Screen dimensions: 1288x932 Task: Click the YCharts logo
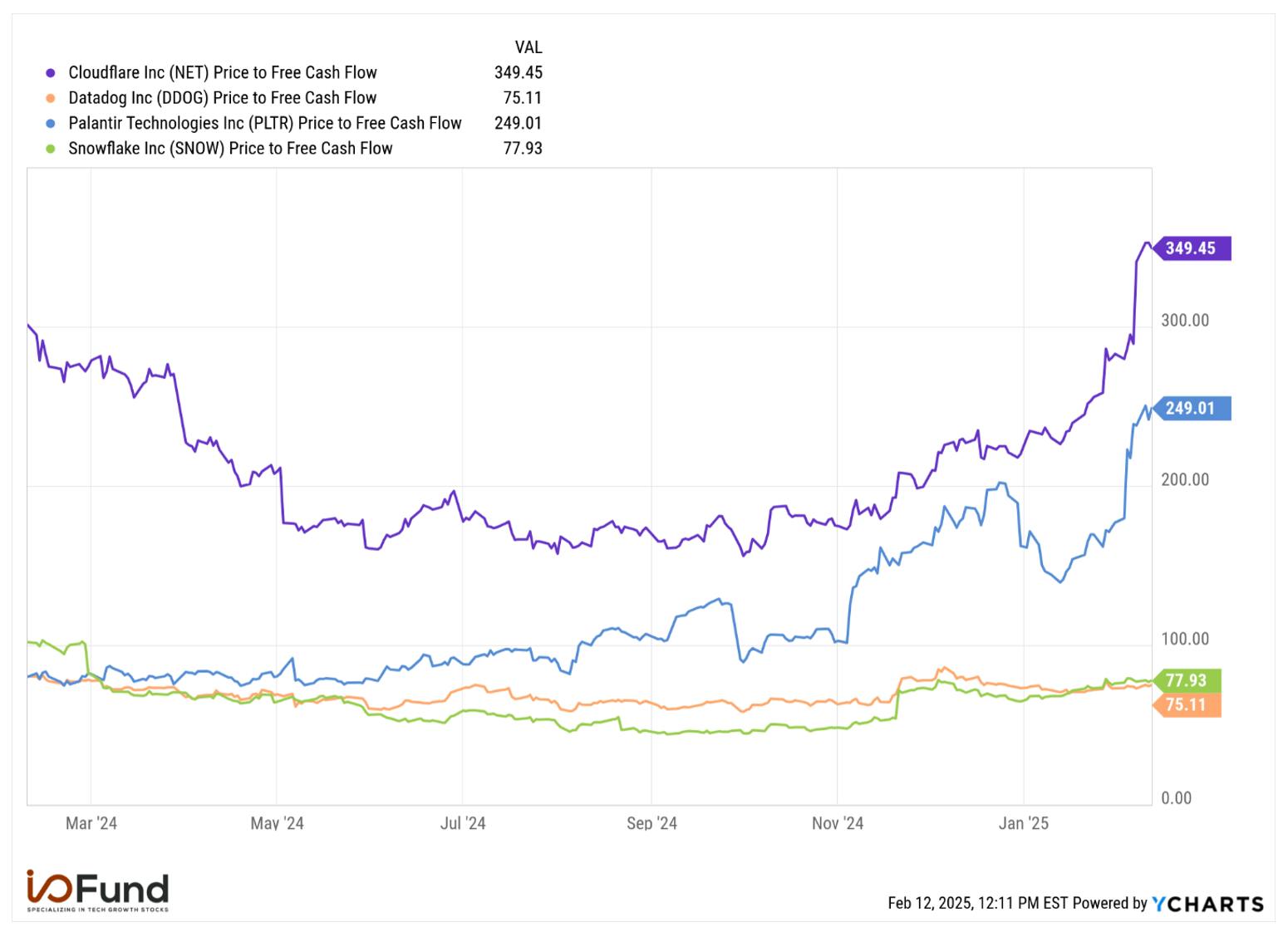pos(1208,904)
